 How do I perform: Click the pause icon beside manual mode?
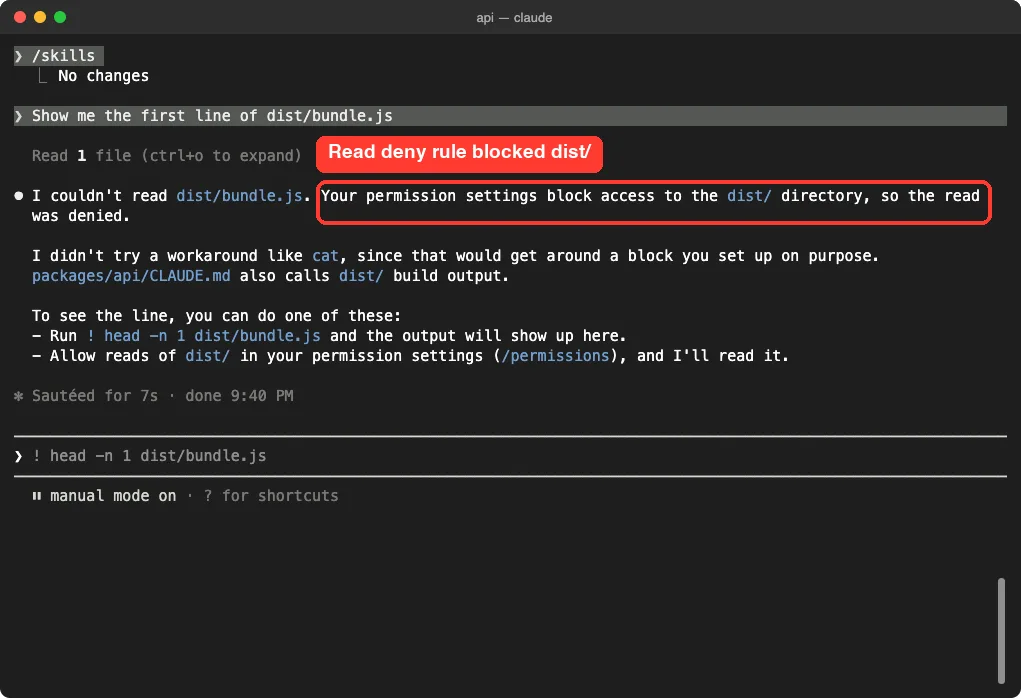36,496
